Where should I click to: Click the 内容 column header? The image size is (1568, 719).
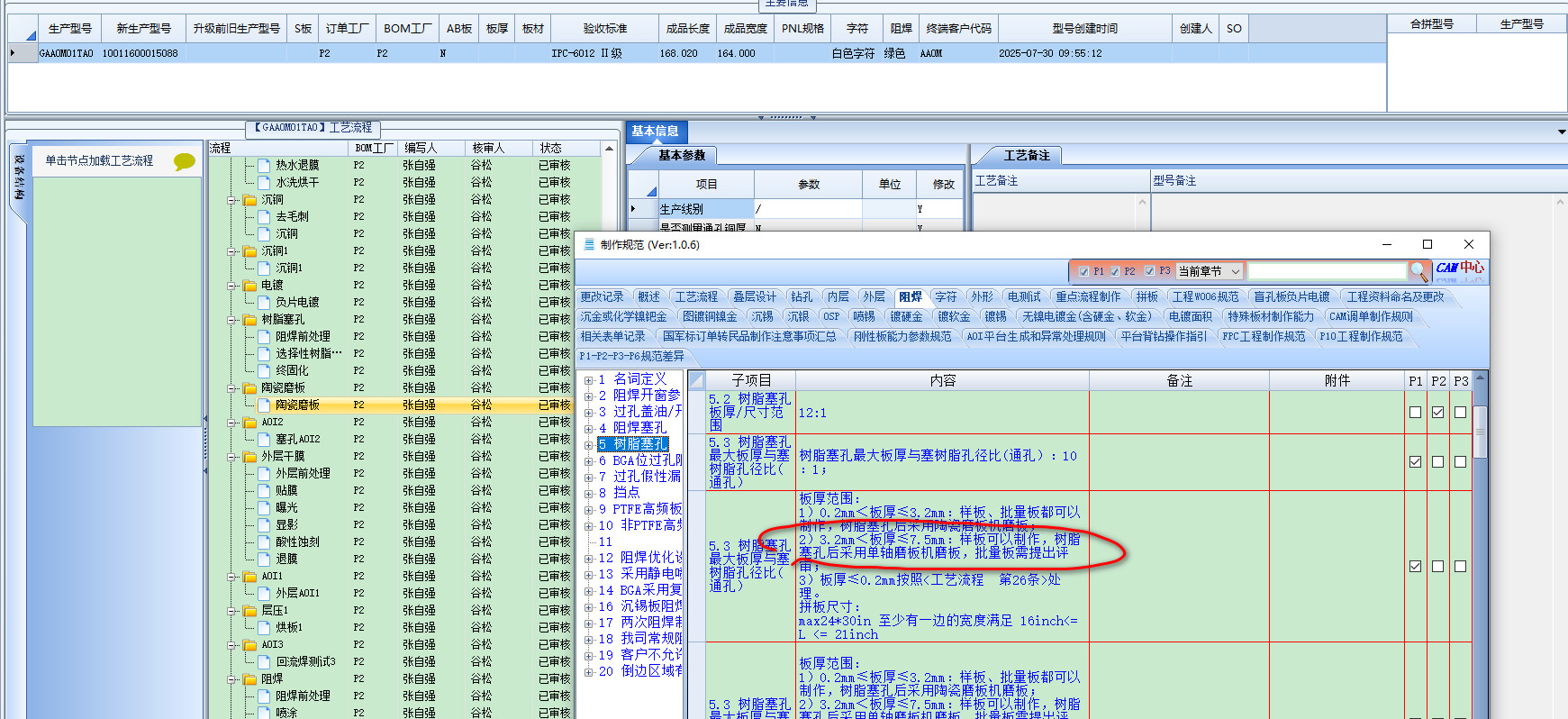tap(942, 381)
